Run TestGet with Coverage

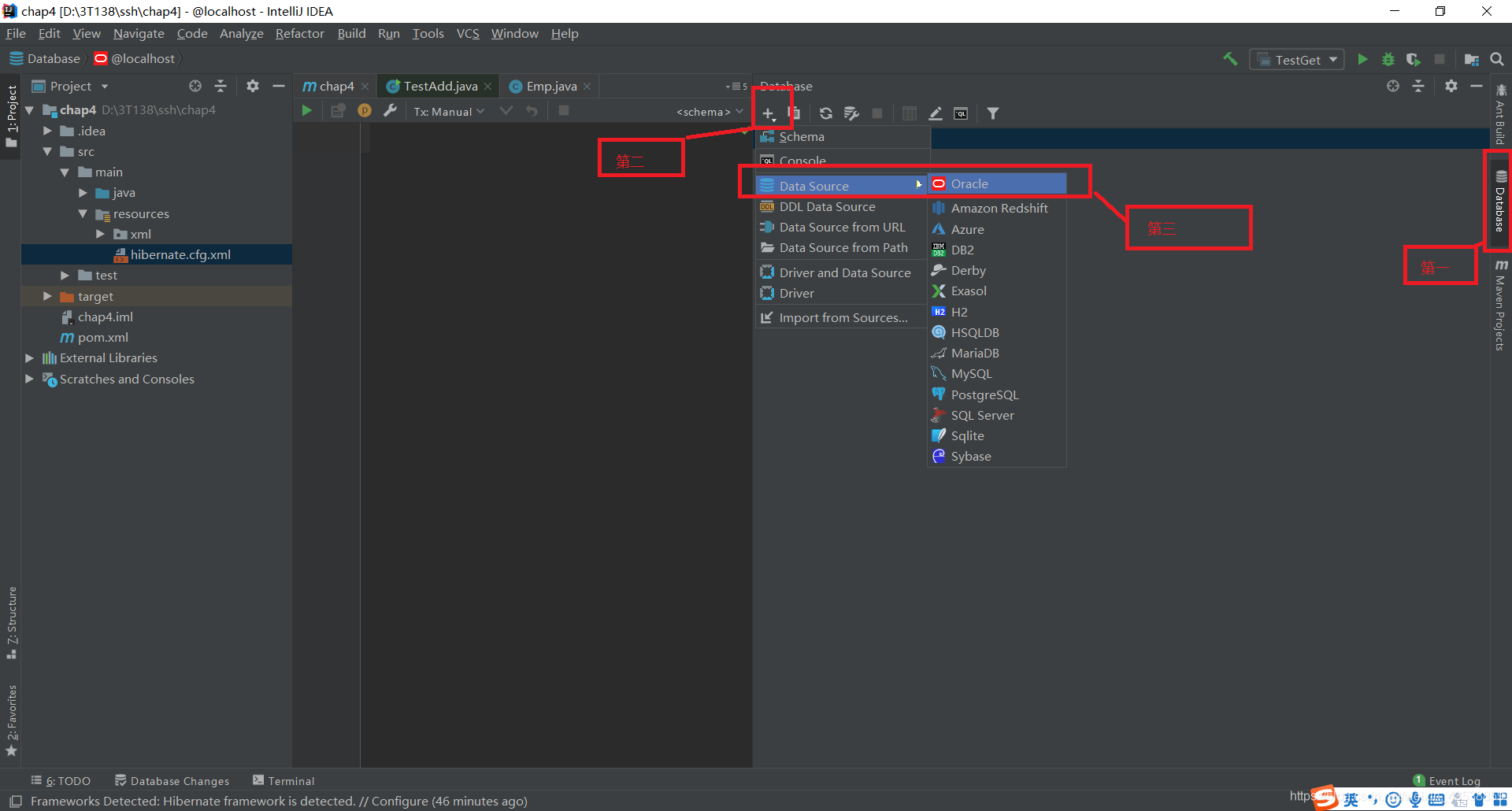[1414, 59]
